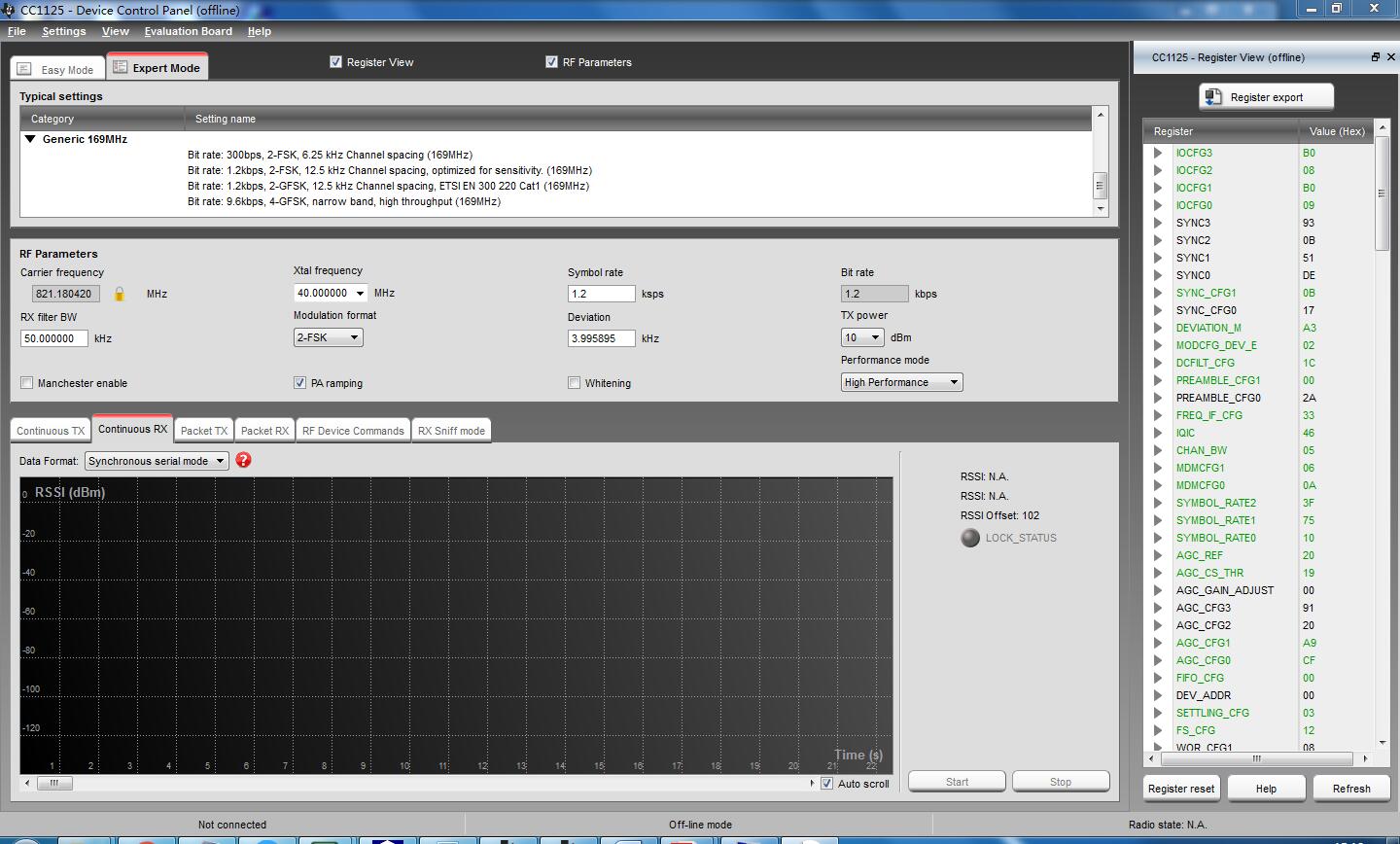Image resolution: width=1400 pixels, height=844 pixels.
Task: Click the Symbol rate input field
Action: click(602, 294)
